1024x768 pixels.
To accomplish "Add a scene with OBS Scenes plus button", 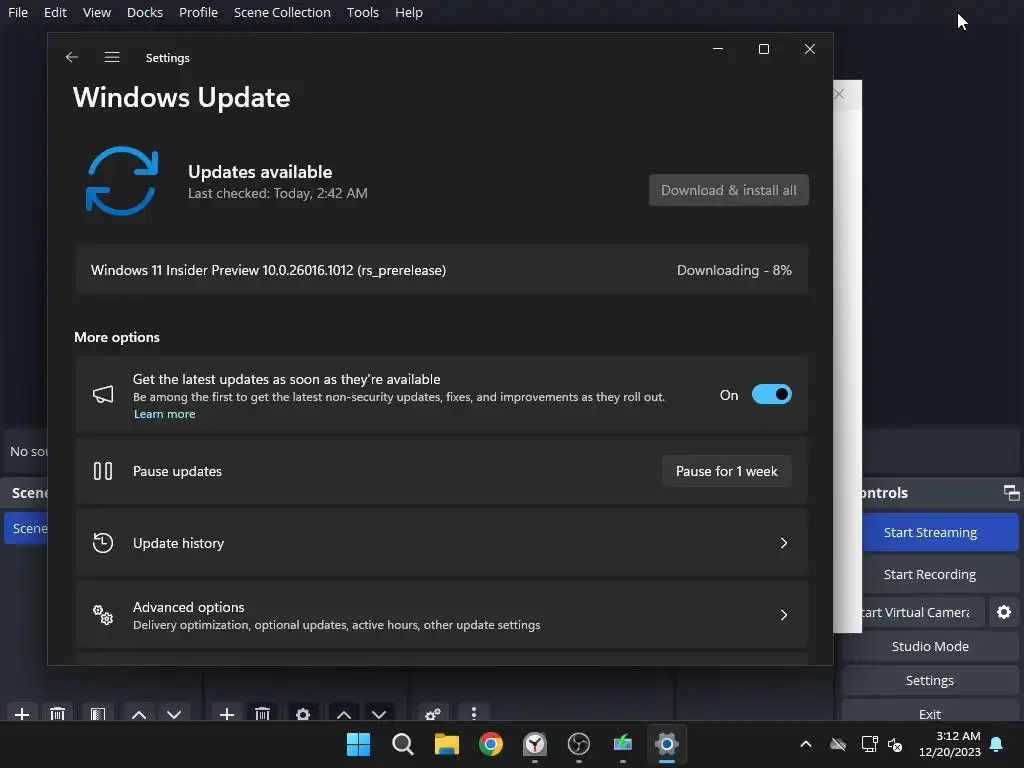I will 22,714.
